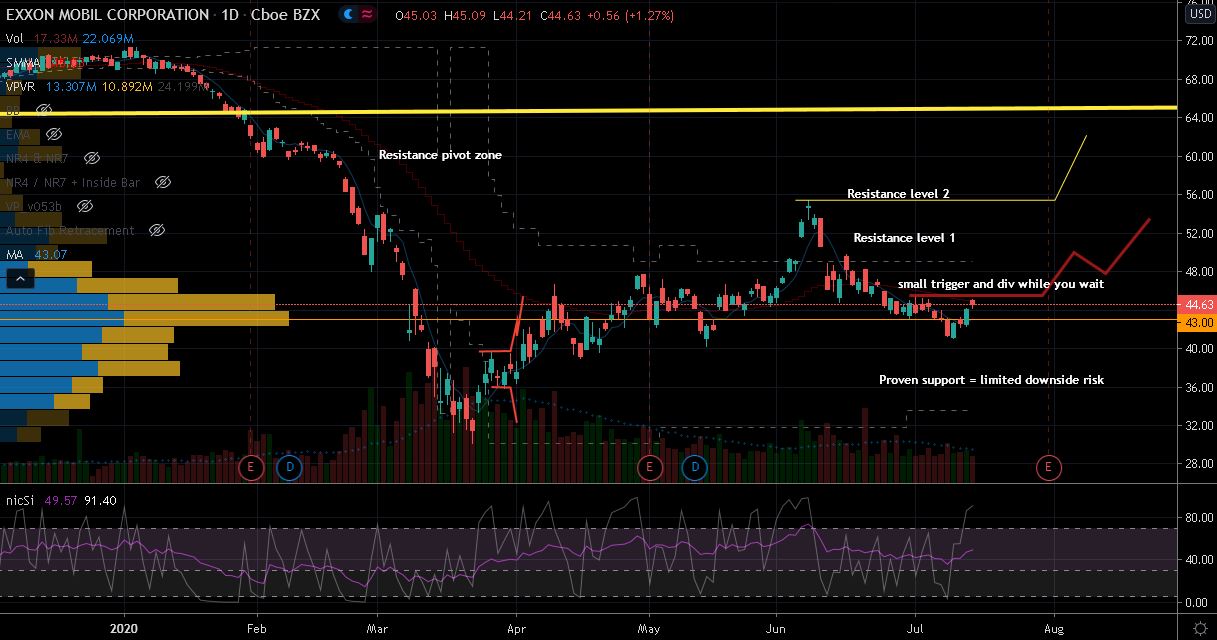
Task: Click the Apr label on time axis
Action: (x=517, y=627)
